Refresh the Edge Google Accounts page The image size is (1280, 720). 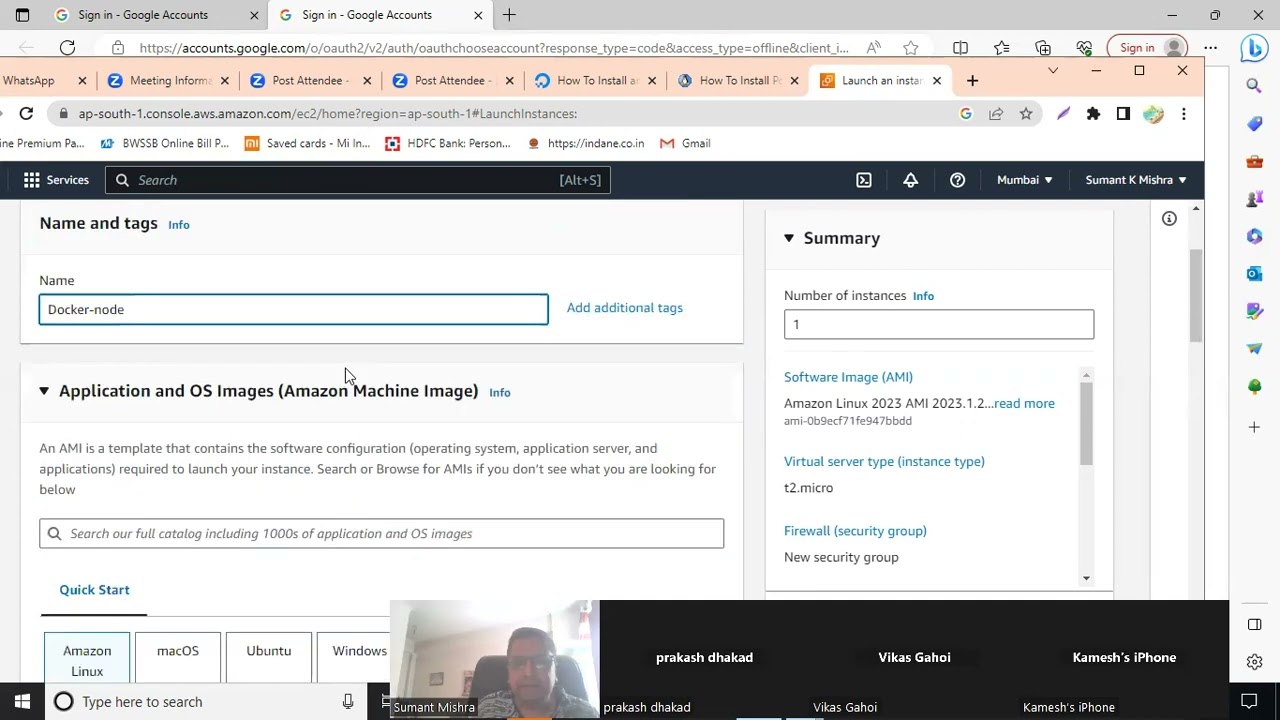67,48
